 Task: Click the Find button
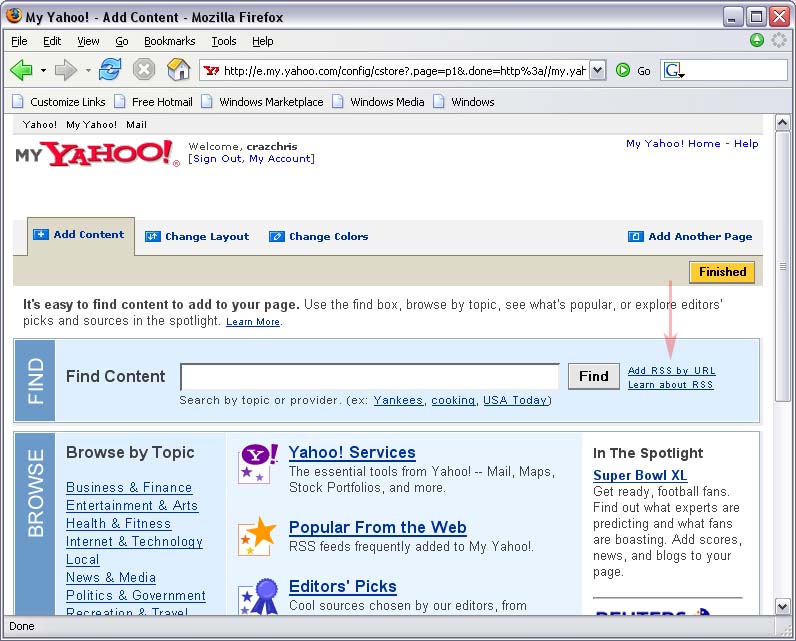coord(593,376)
